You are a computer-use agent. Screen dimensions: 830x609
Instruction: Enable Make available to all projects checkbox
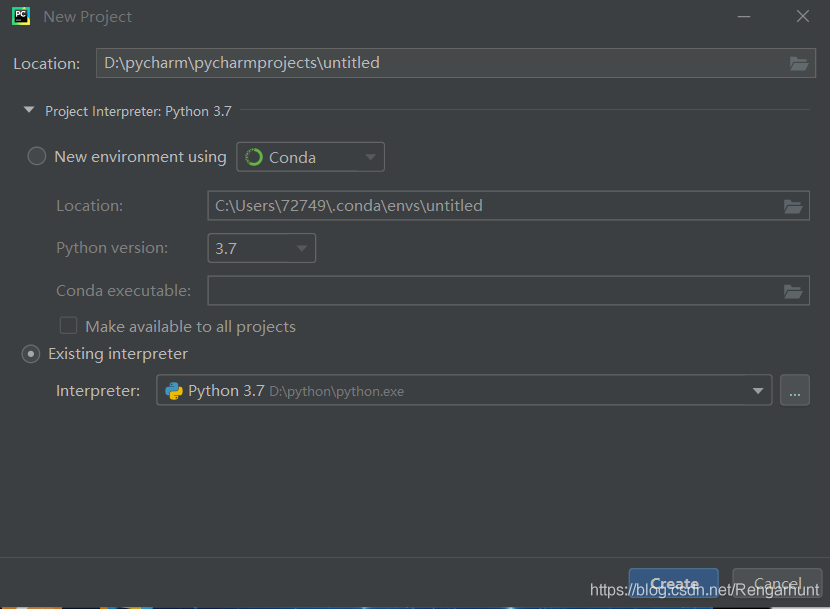tap(68, 325)
